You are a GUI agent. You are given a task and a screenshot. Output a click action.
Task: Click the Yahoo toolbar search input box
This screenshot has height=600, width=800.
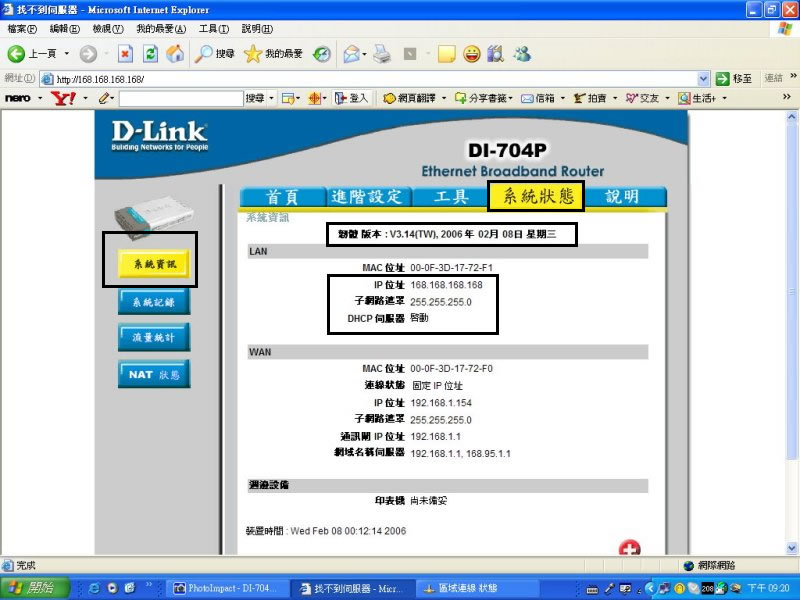[181, 98]
